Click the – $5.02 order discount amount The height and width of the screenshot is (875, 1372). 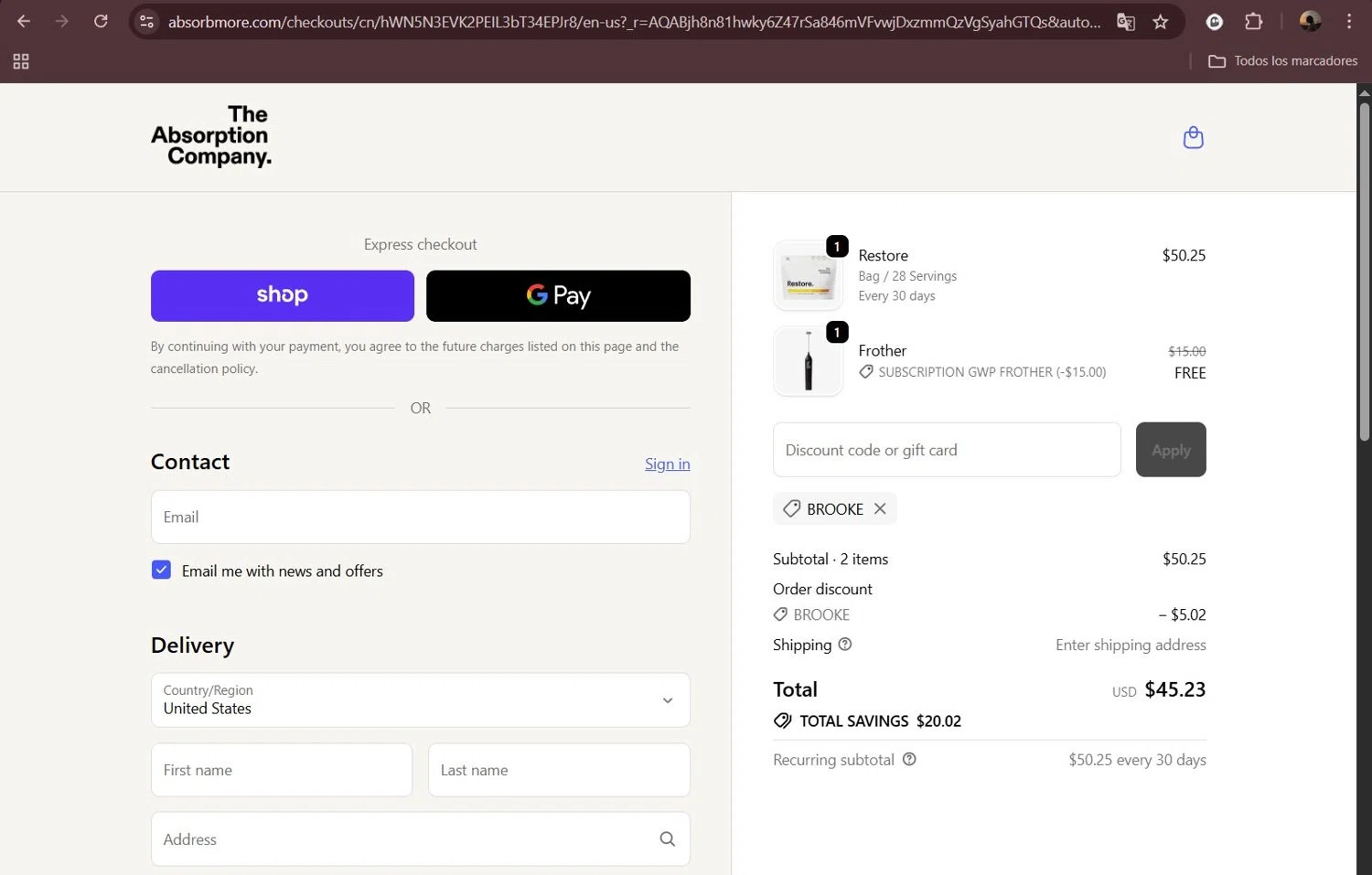(x=1182, y=614)
